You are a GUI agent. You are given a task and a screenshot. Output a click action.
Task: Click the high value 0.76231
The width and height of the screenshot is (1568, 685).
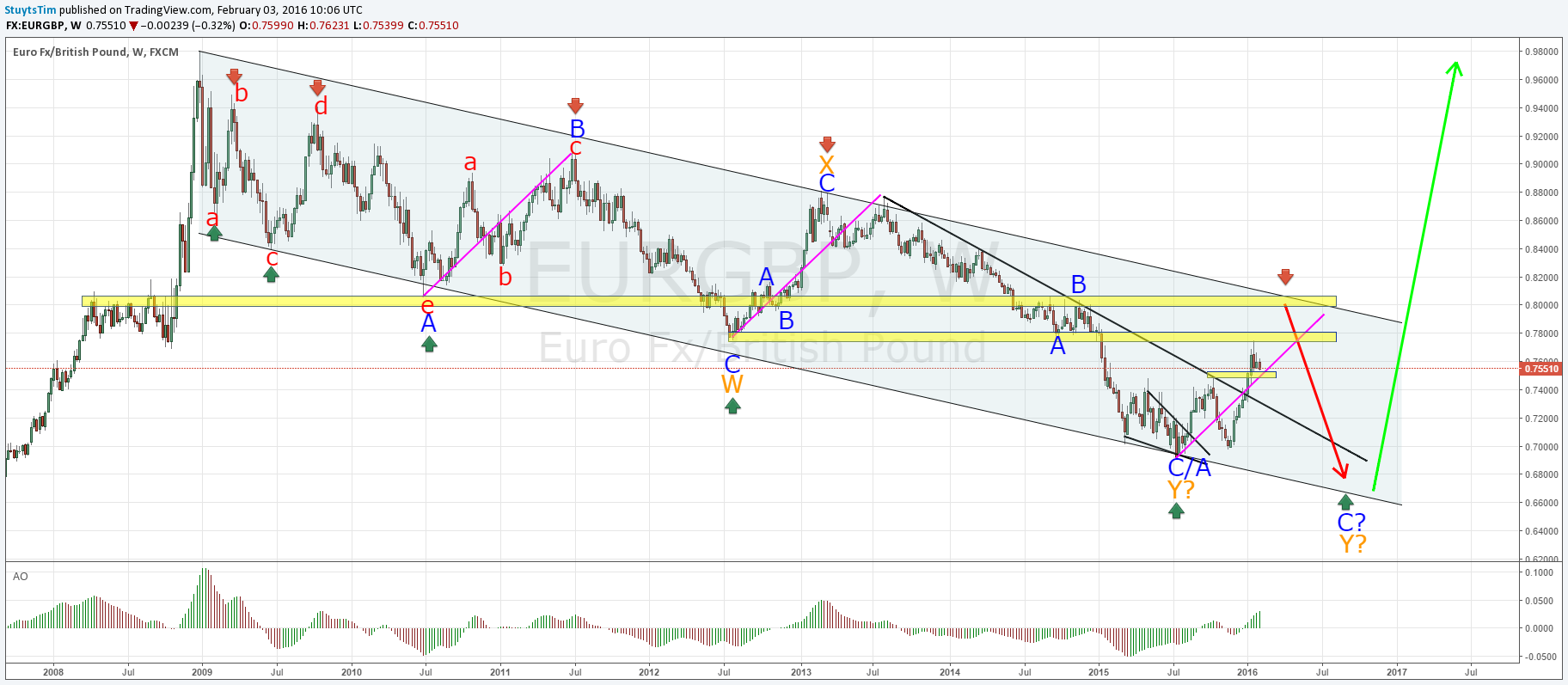329,26
